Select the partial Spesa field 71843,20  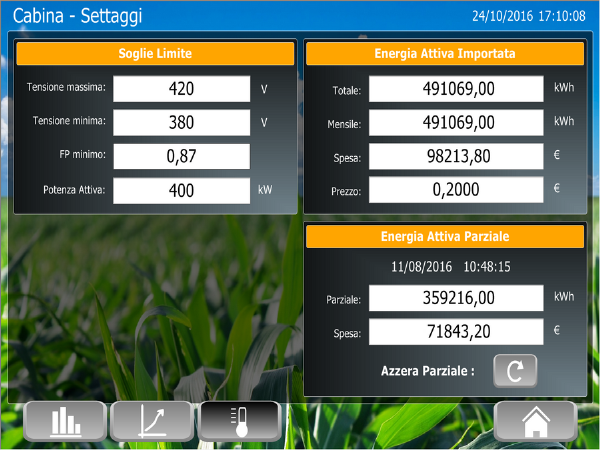(456, 331)
